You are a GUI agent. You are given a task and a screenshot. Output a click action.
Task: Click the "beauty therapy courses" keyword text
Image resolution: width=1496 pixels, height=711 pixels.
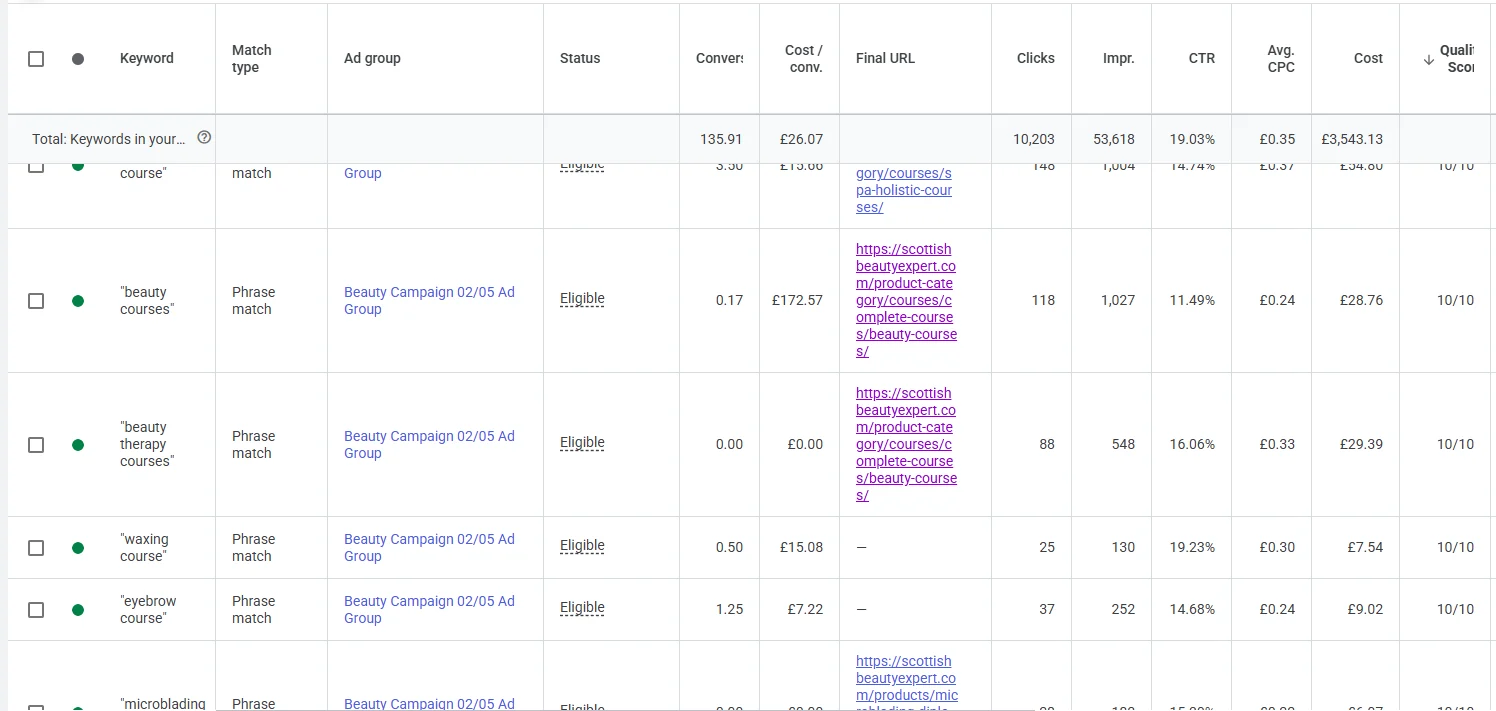pos(147,445)
